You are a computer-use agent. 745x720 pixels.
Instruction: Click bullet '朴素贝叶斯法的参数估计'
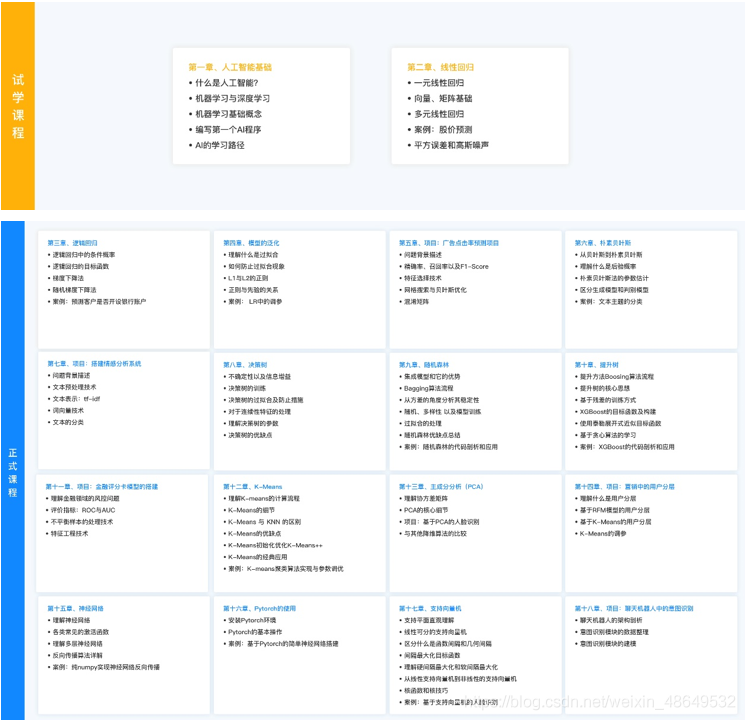click(x=614, y=278)
